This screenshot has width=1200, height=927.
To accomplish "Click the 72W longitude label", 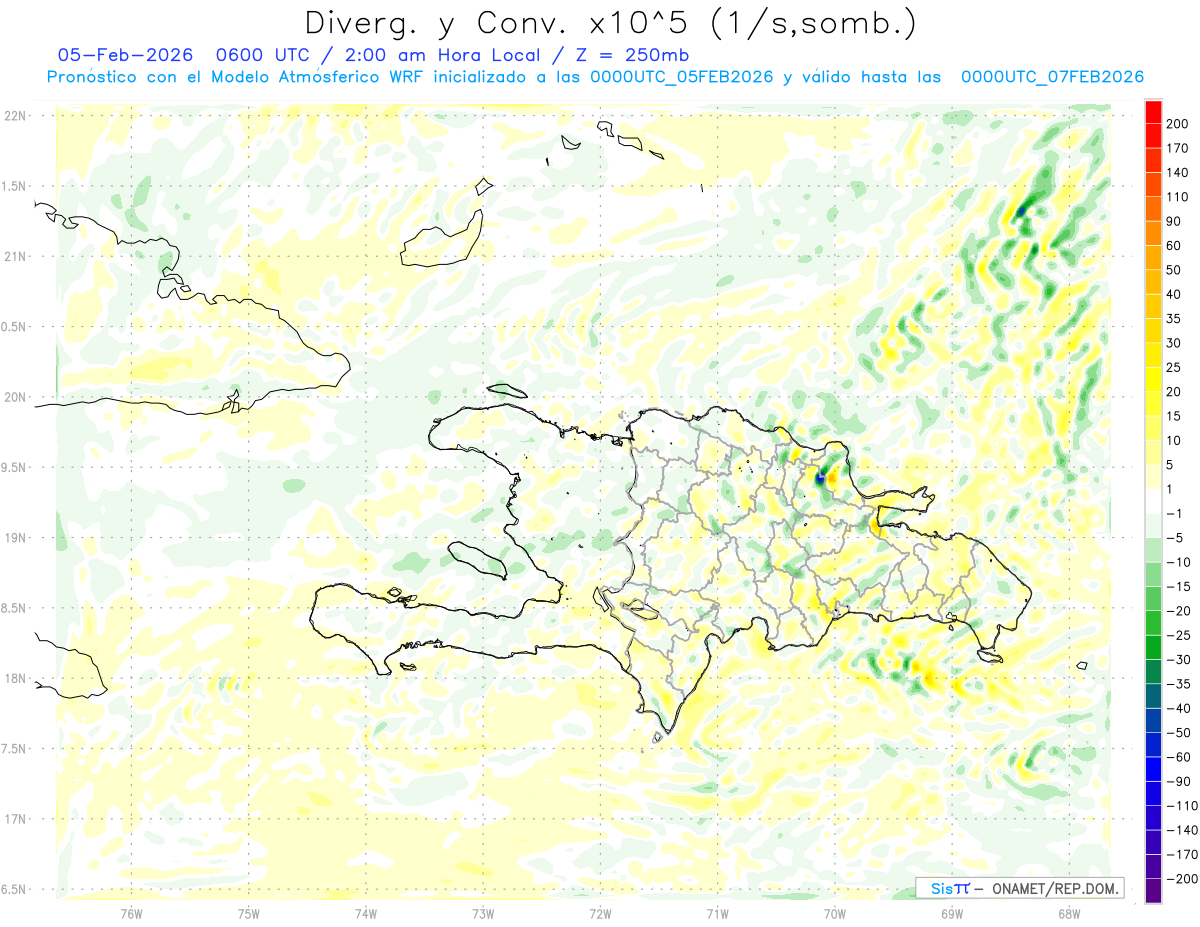I will (x=600, y=912).
